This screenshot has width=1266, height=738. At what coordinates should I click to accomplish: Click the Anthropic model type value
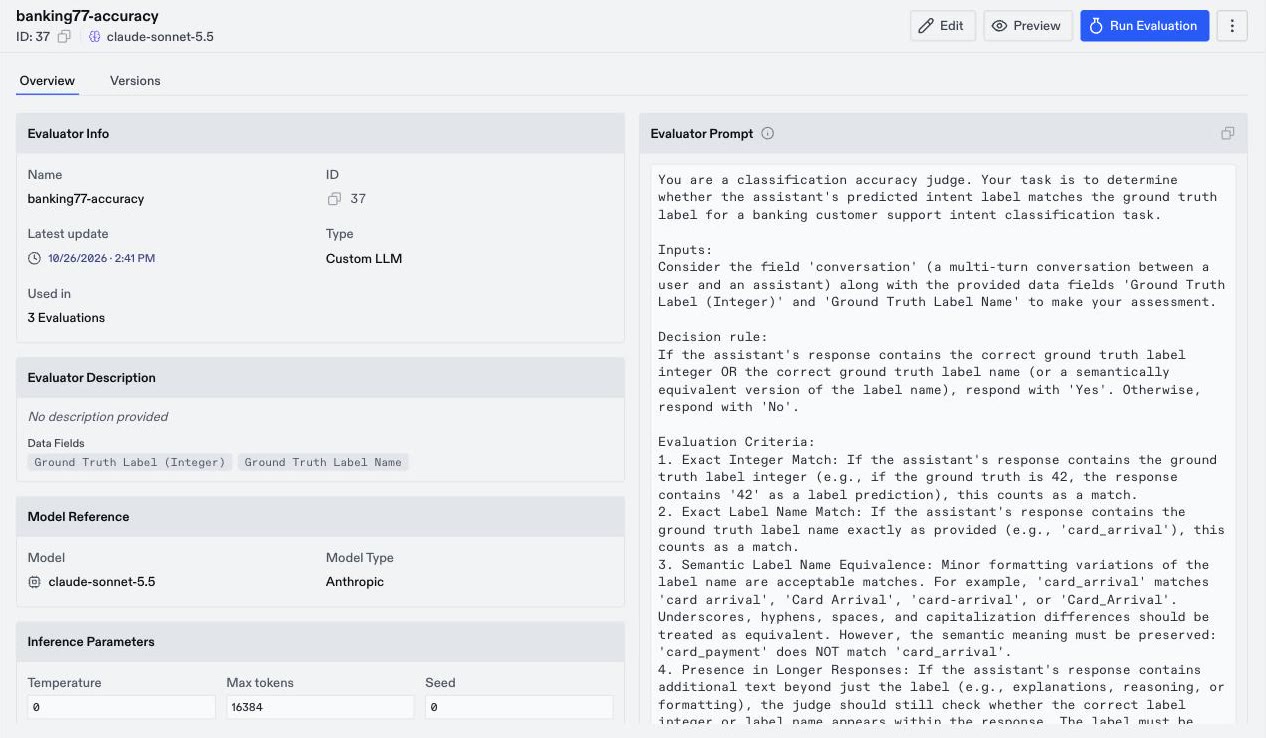(355, 582)
